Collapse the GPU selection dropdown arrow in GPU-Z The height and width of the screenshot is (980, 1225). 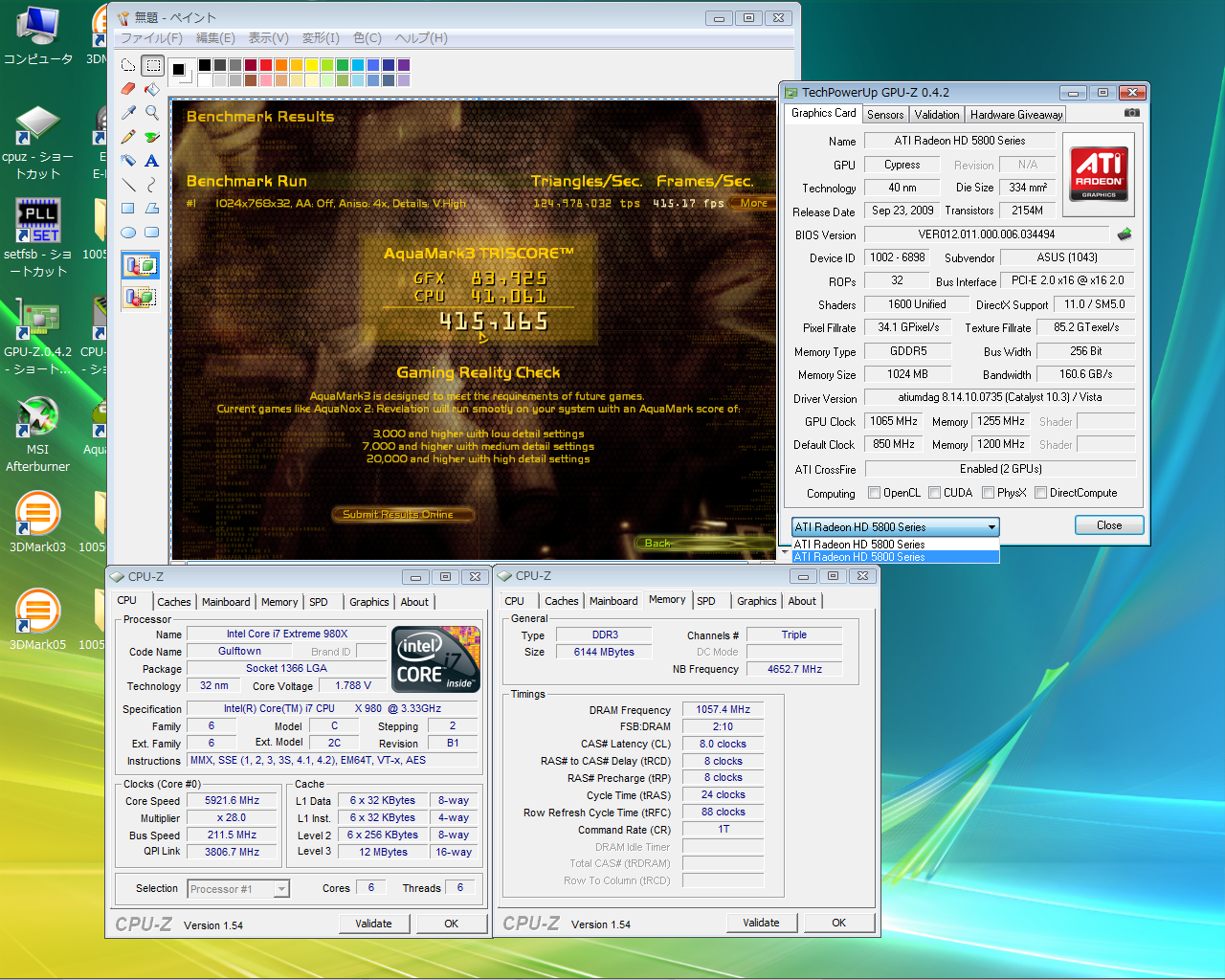coord(992,527)
